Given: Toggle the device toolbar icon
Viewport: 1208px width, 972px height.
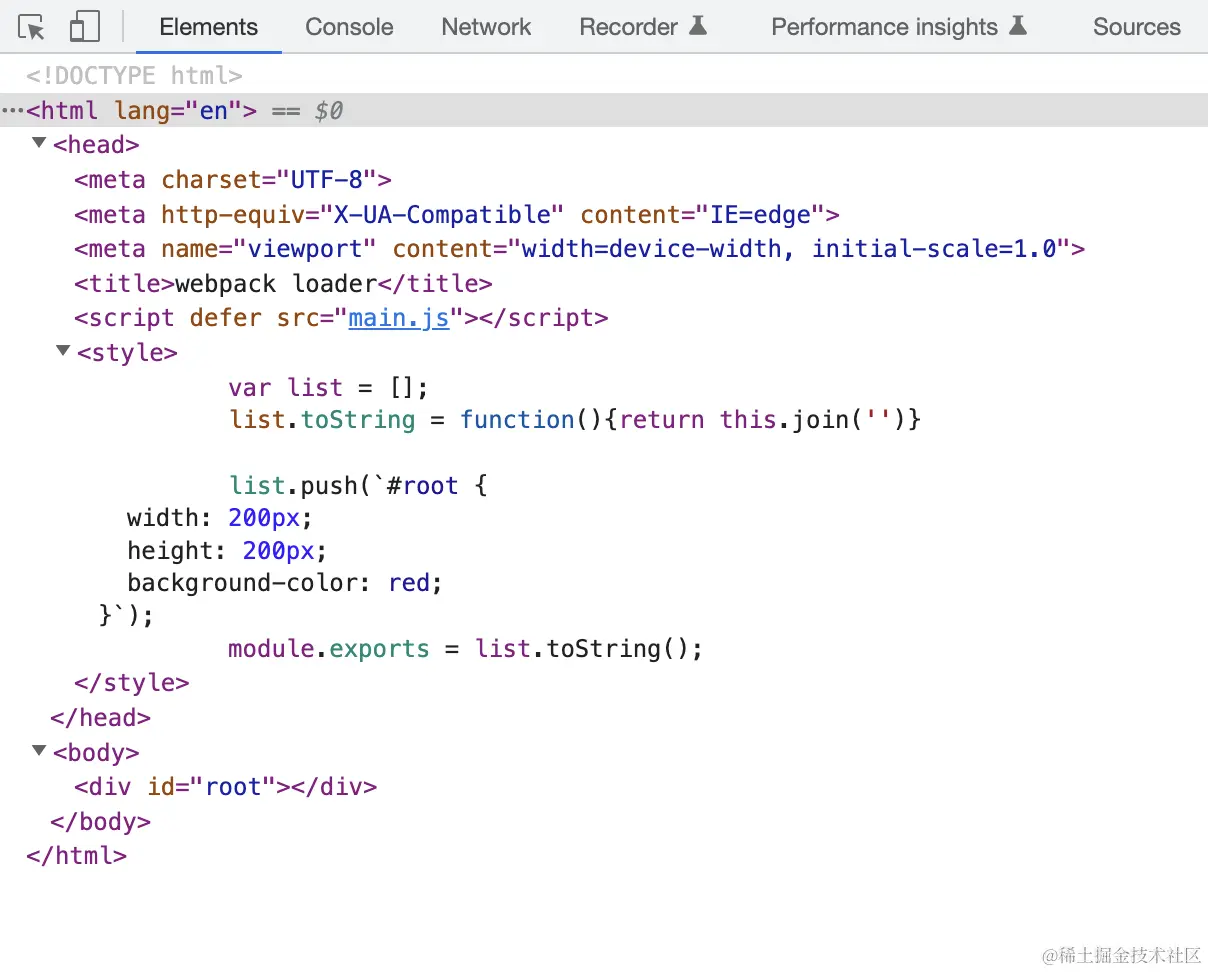Looking at the screenshot, I should point(85,27).
